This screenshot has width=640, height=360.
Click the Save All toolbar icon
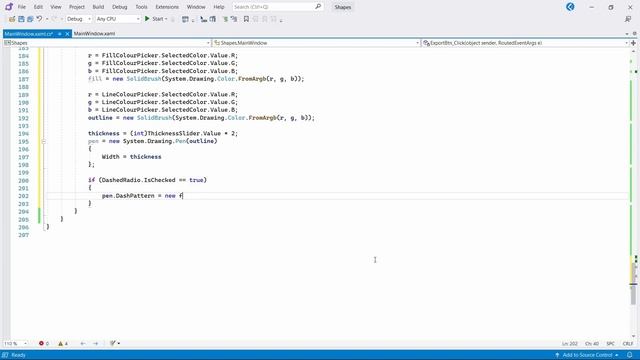(x=30, y=19)
